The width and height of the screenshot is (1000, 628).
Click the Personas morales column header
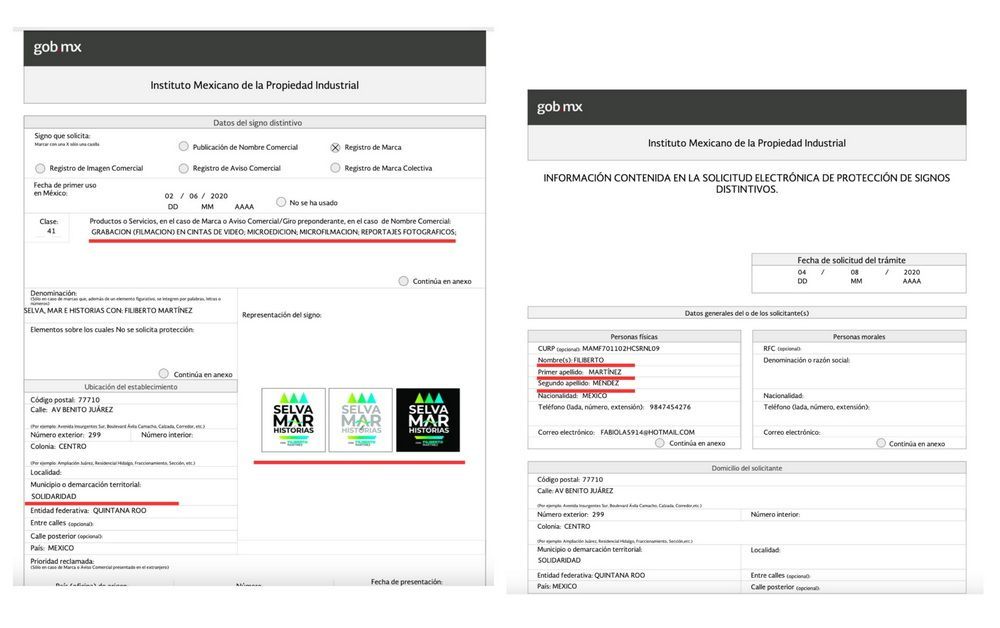pyautogui.click(x=858, y=337)
